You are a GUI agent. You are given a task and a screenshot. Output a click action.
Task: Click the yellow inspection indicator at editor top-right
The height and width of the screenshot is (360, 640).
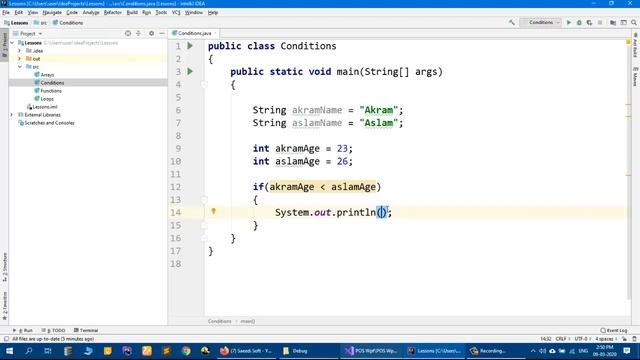628,42
